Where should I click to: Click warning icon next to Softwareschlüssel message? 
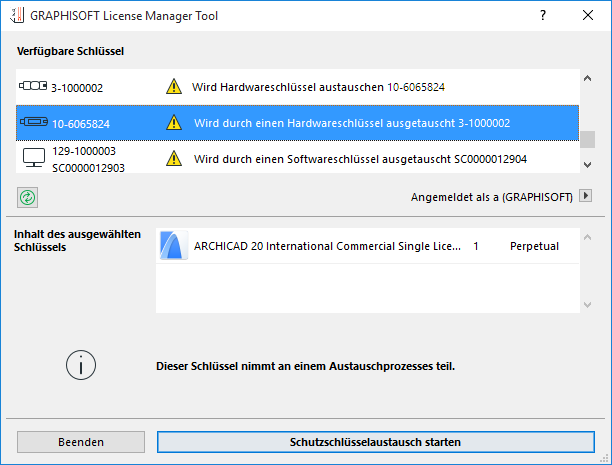pyautogui.click(x=173, y=158)
